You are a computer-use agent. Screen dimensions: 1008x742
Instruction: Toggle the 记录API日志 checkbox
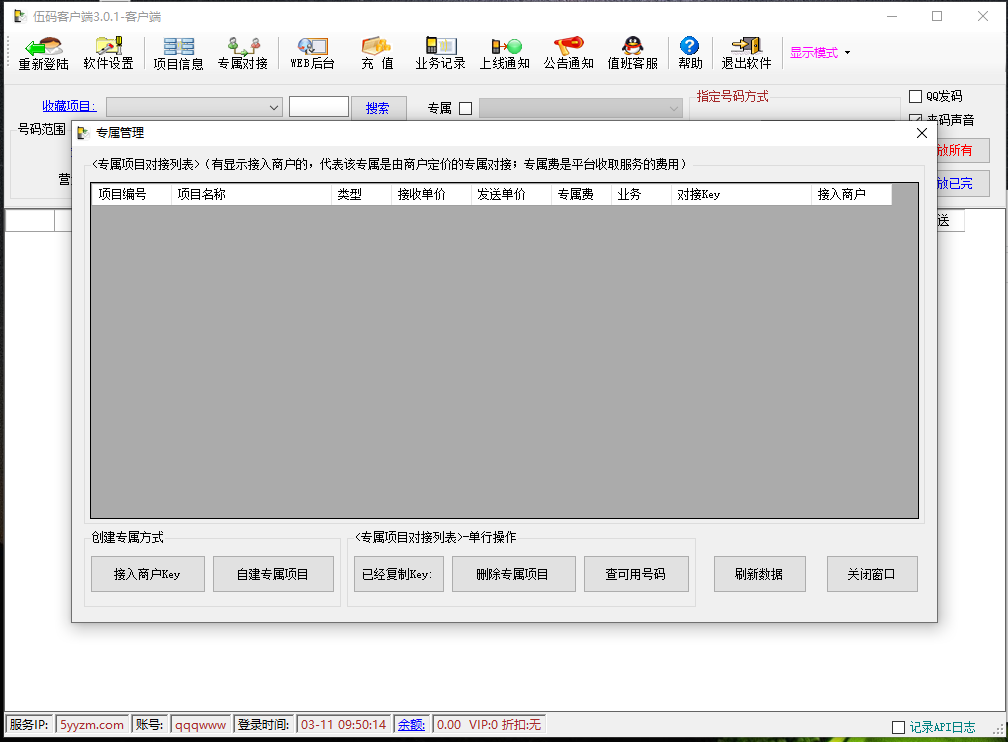(898, 727)
